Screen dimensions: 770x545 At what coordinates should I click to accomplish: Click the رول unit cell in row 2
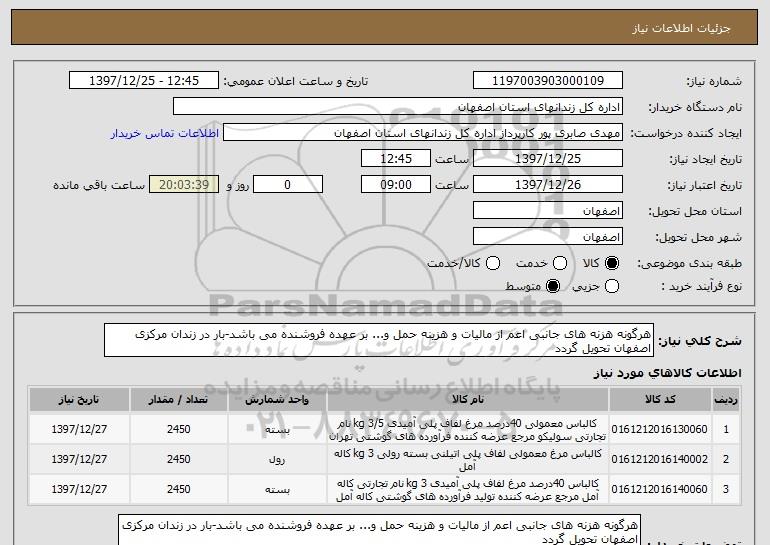pyautogui.click(x=277, y=460)
